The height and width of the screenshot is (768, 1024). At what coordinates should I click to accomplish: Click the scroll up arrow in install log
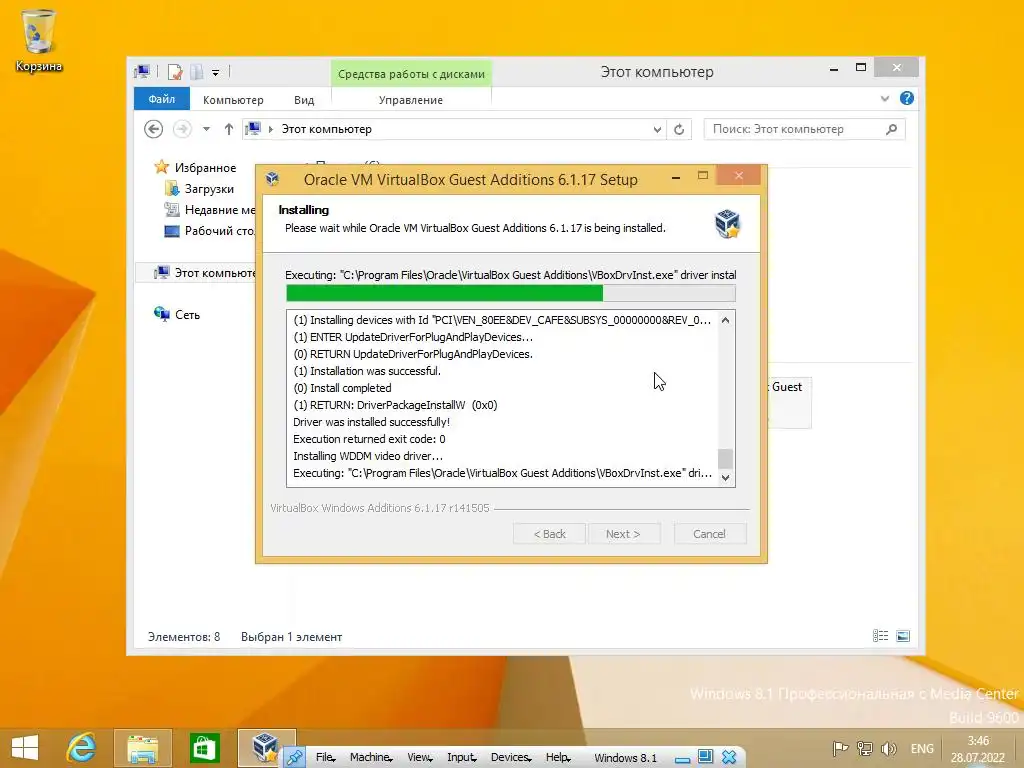[x=725, y=320]
